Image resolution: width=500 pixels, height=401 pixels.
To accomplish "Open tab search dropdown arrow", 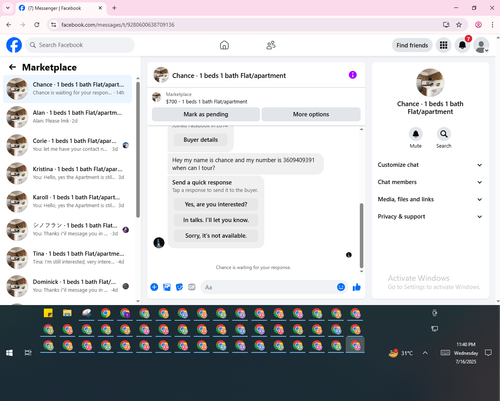I will coord(8,8).
